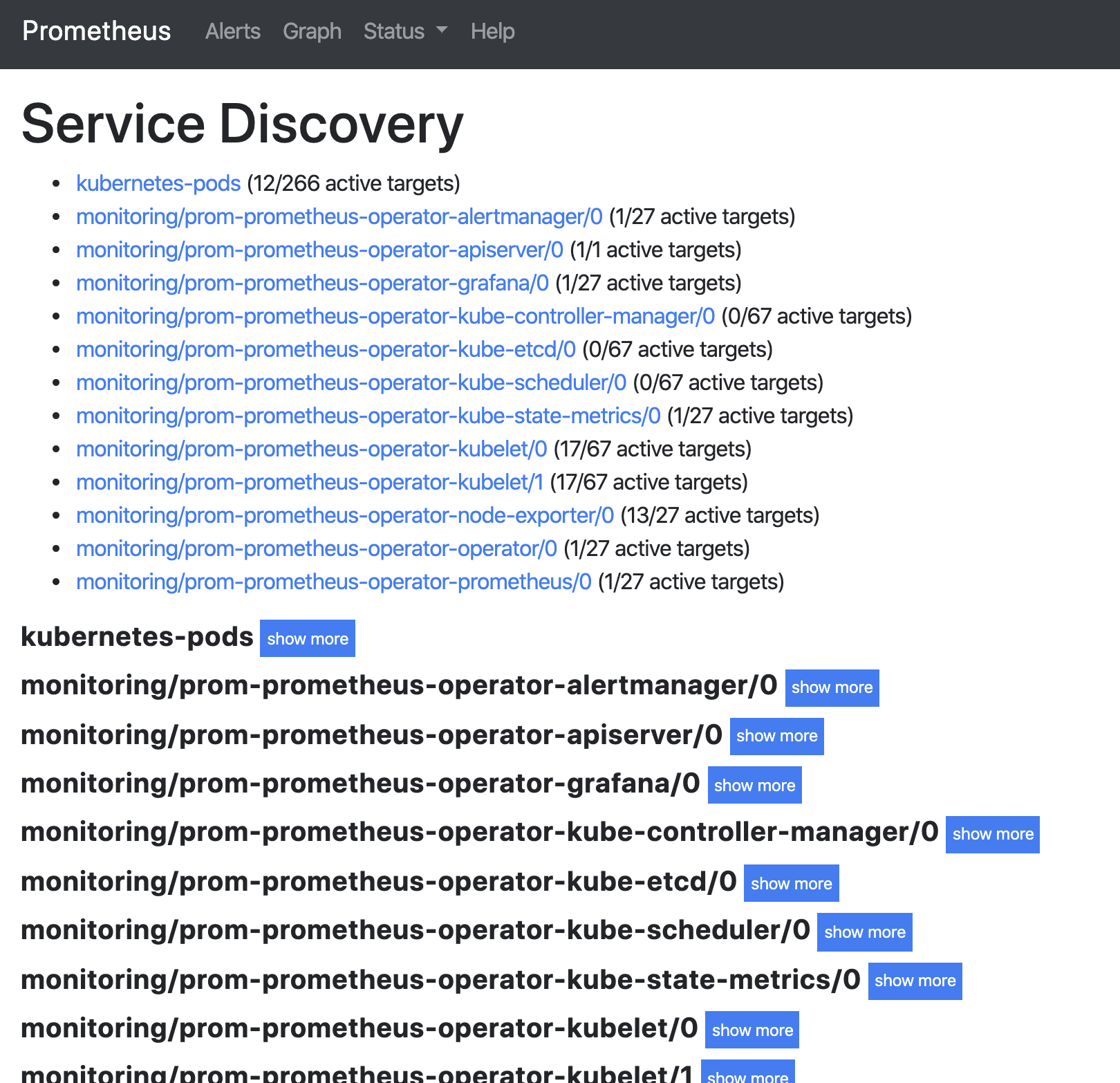Open node-exporter/0 link in the list

click(345, 515)
